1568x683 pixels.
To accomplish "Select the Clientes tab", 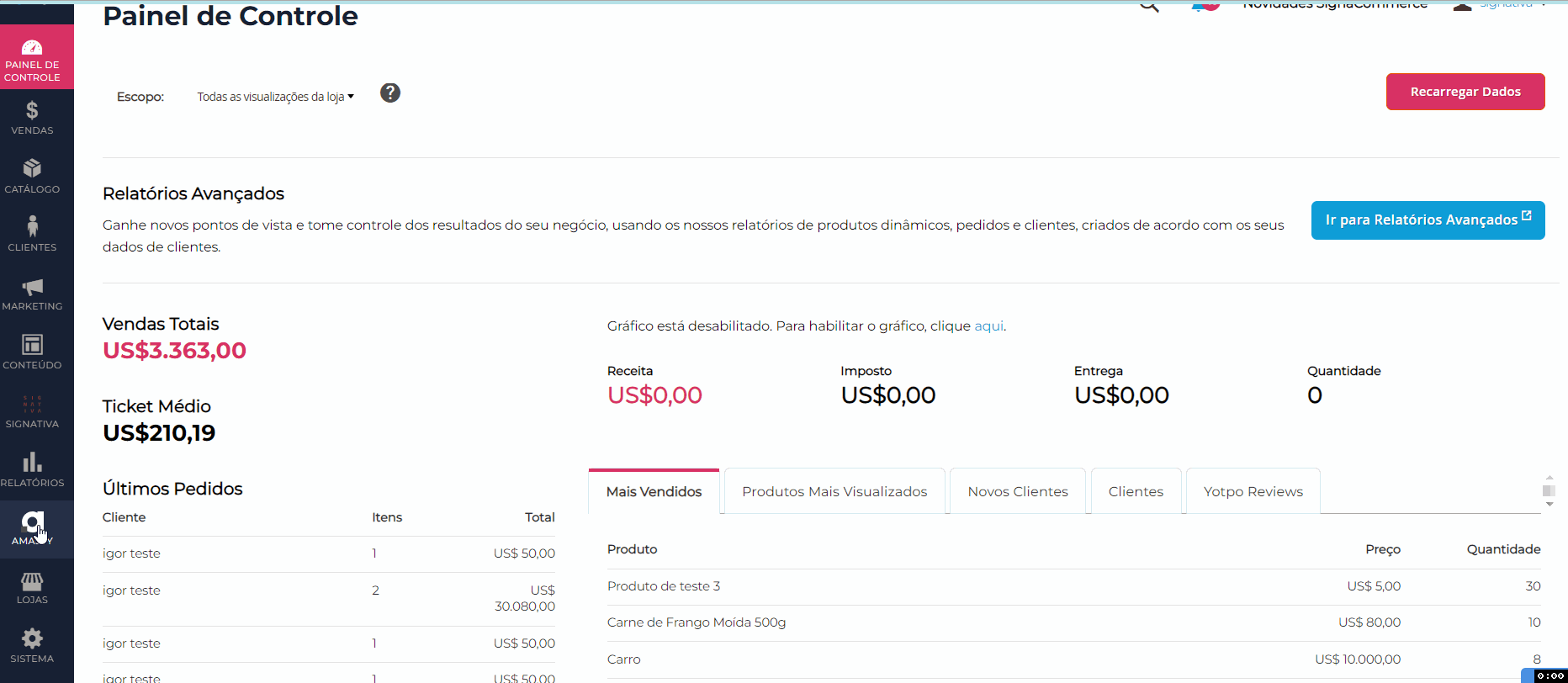I will (x=1136, y=491).
